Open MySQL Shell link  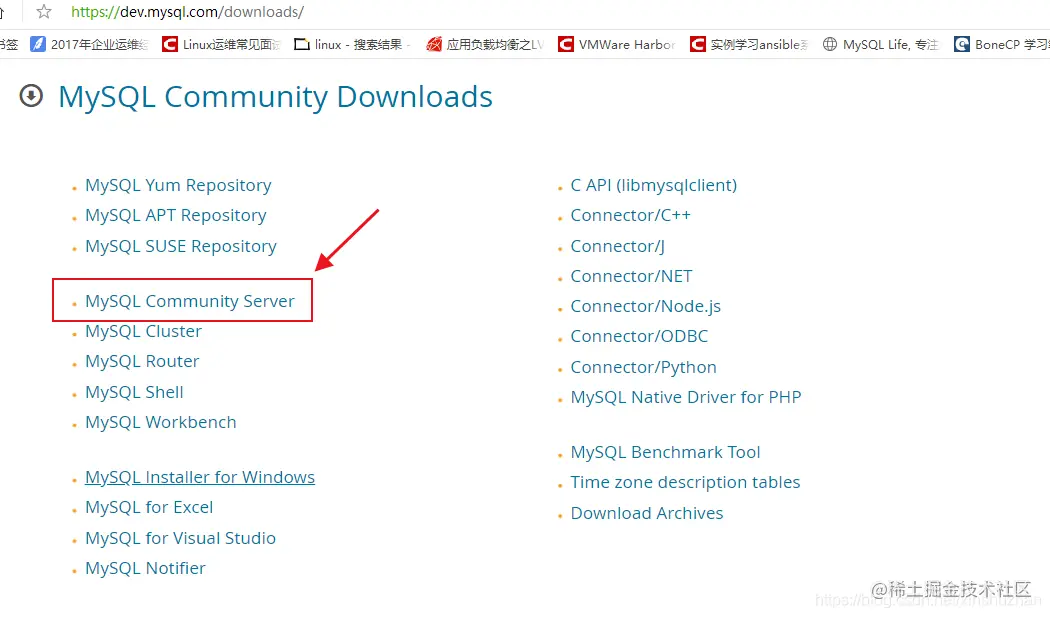click(x=134, y=392)
